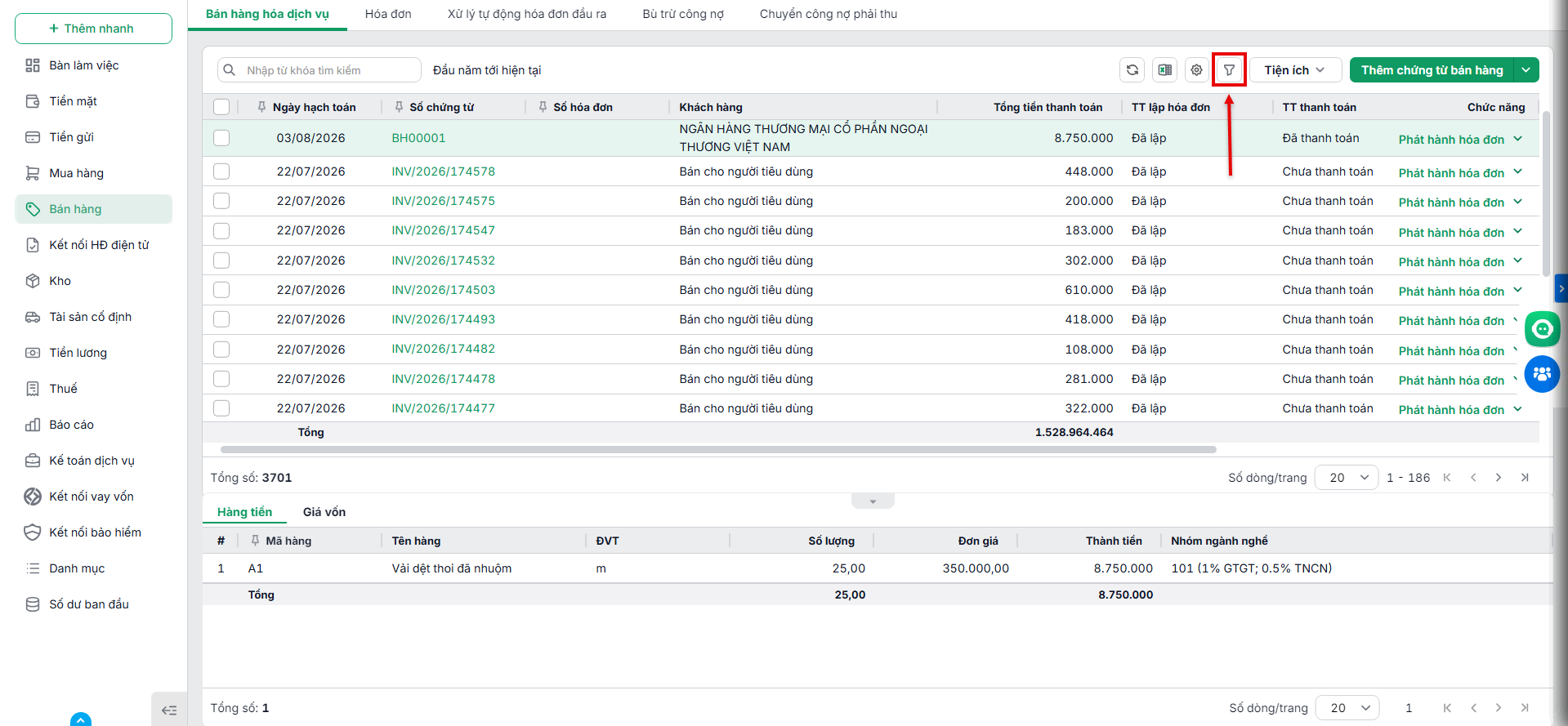Open the Tiện ích dropdown
Viewport: 1568px width, 726px height.
point(1295,70)
